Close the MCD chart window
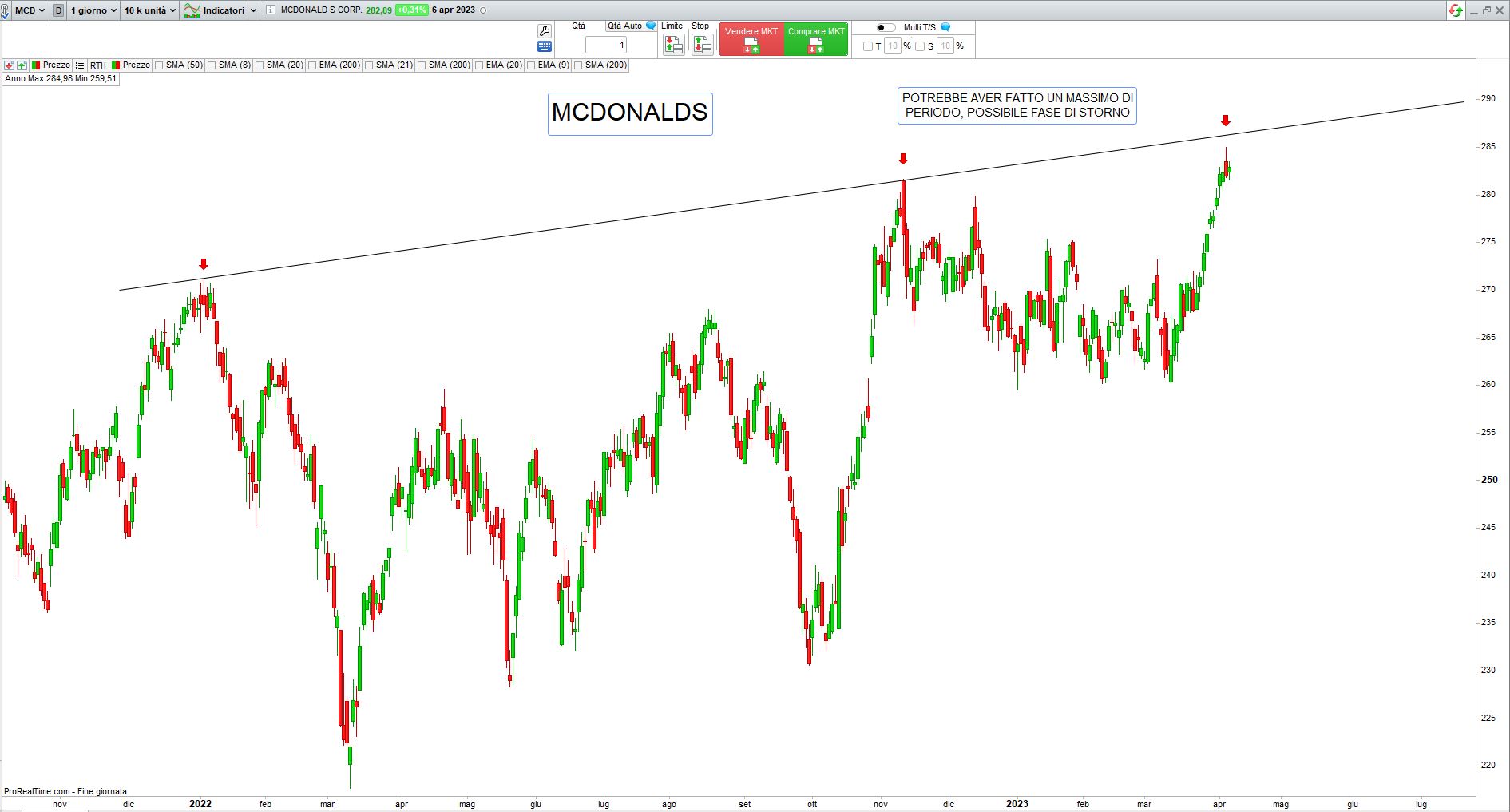Image resolution: width=1510 pixels, height=812 pixels. pos(1500,10)
